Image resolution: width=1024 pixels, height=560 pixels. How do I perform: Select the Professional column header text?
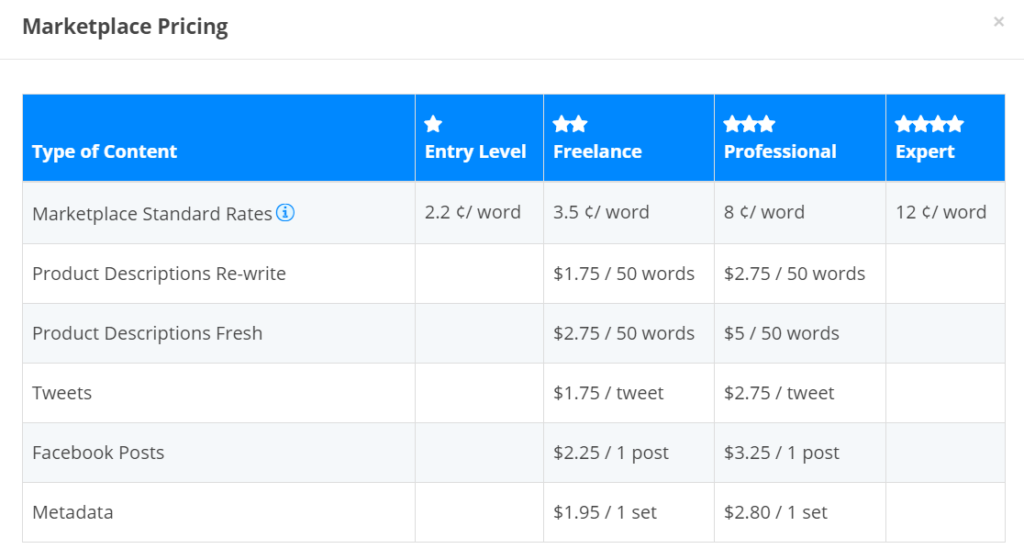pos(780,151)
